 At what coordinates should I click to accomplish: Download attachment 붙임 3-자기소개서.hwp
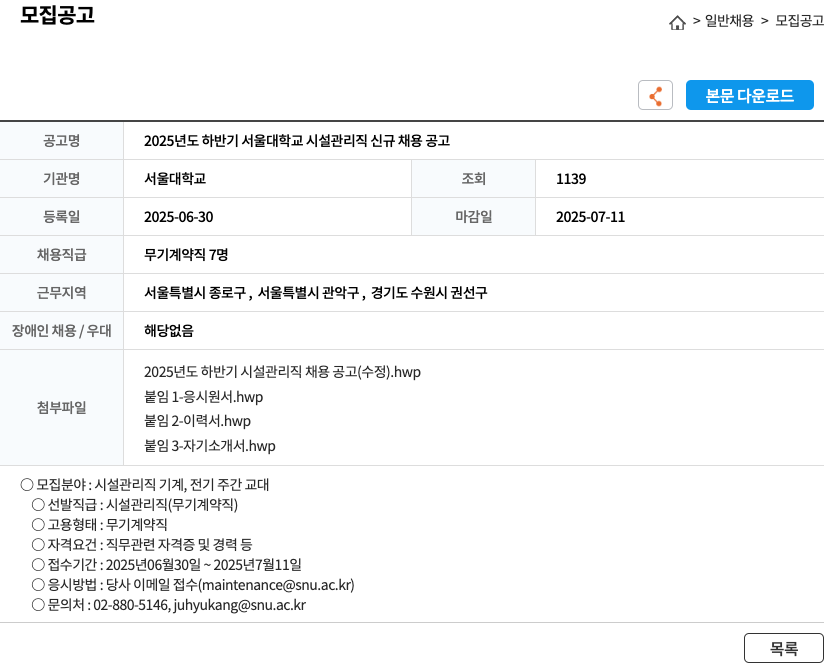click(210, 446)
